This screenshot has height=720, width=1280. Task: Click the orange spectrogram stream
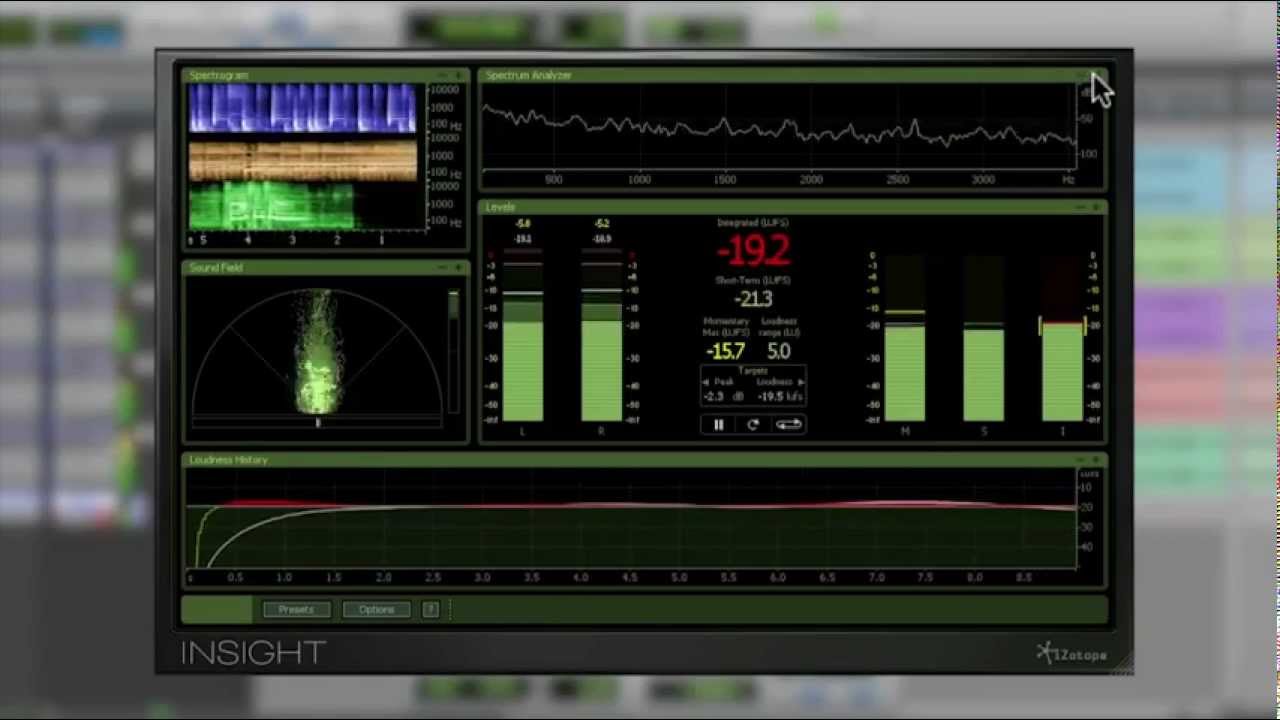(x=302, y=161)
